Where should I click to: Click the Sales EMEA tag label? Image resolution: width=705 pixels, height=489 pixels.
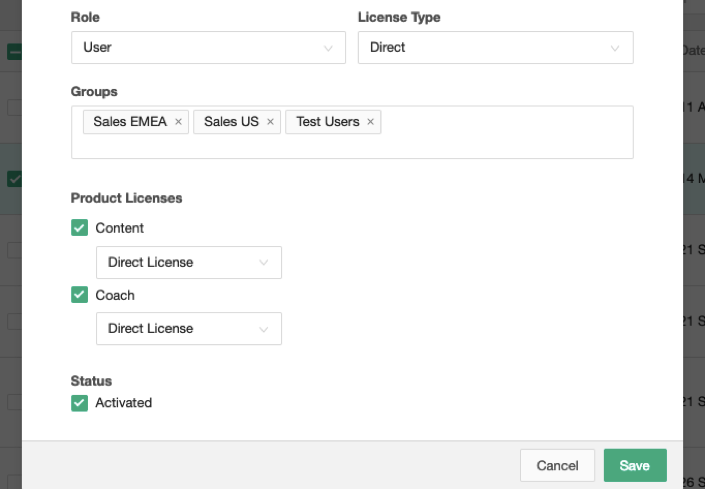click(x=130, y=122)
